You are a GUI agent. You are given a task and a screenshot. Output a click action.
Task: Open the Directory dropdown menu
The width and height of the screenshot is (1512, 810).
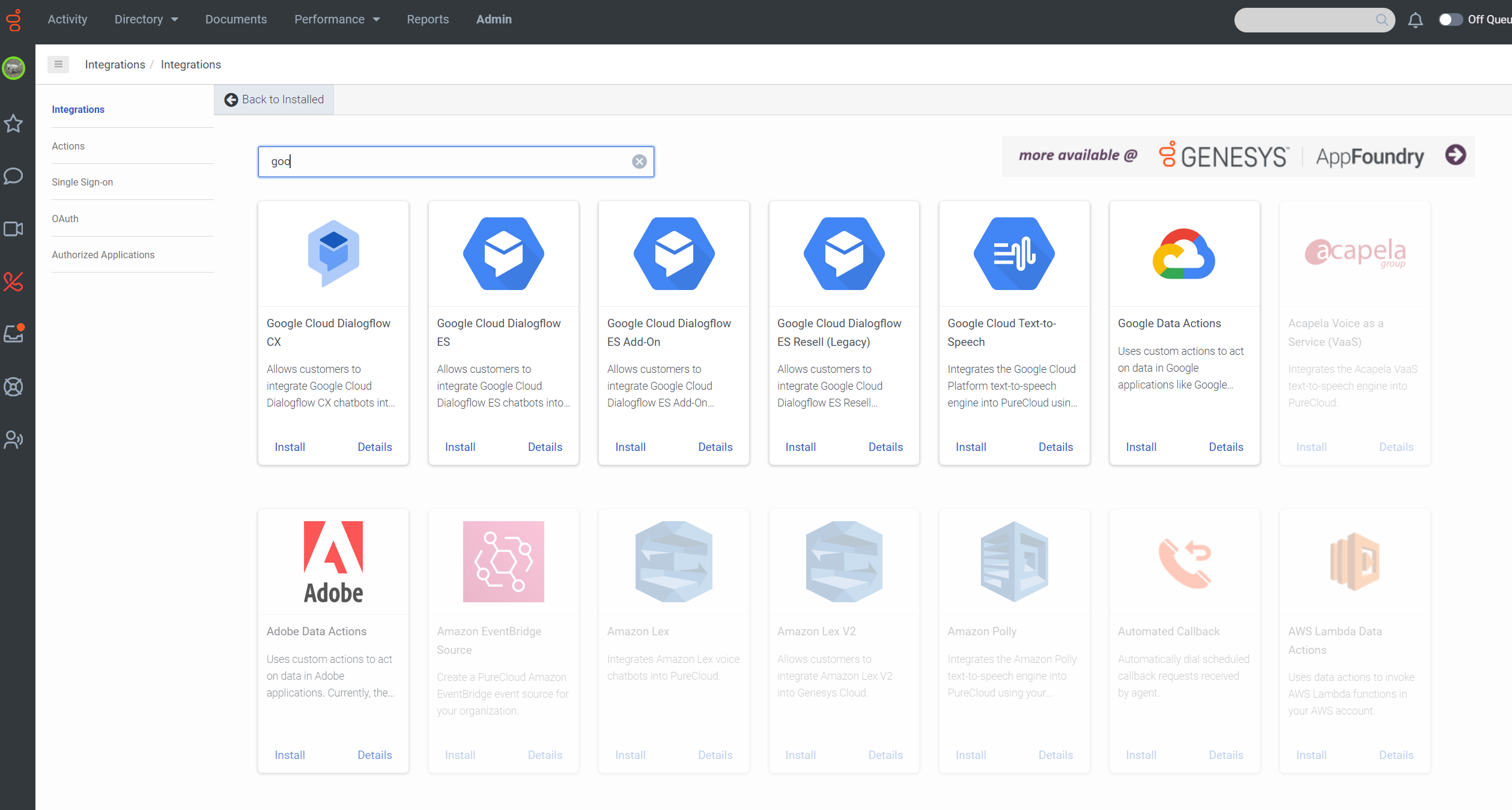point(145,19)
